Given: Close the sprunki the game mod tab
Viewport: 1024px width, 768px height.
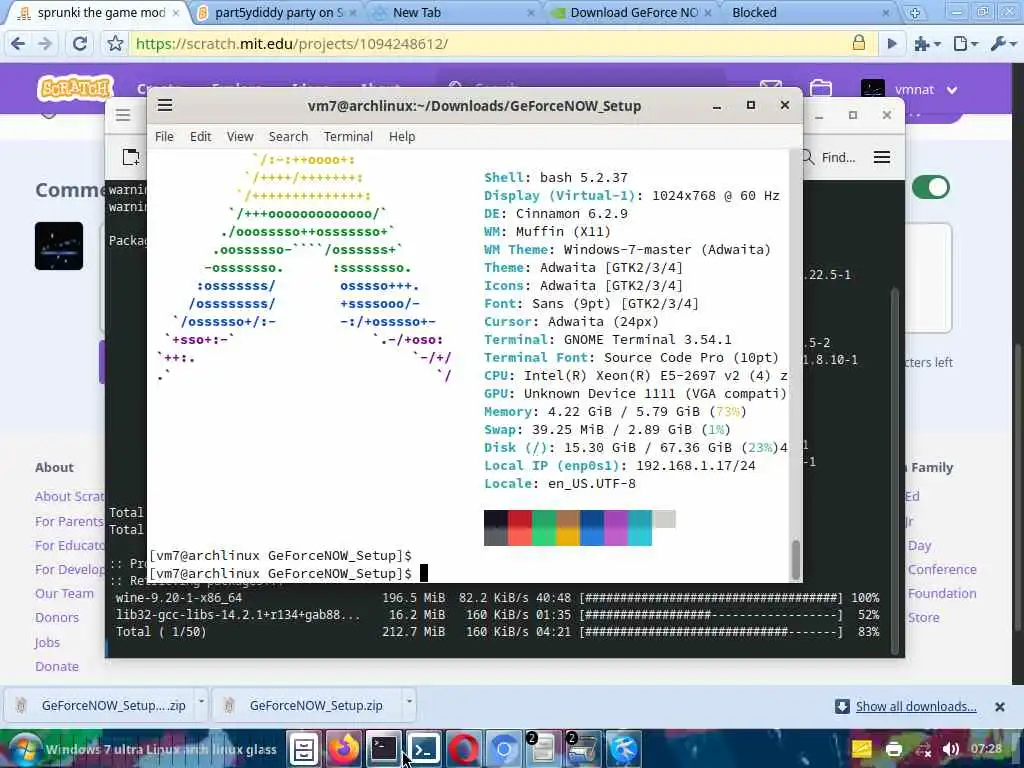Looking at the screenshot, I should pyautogui.click(x=176, y=12).
